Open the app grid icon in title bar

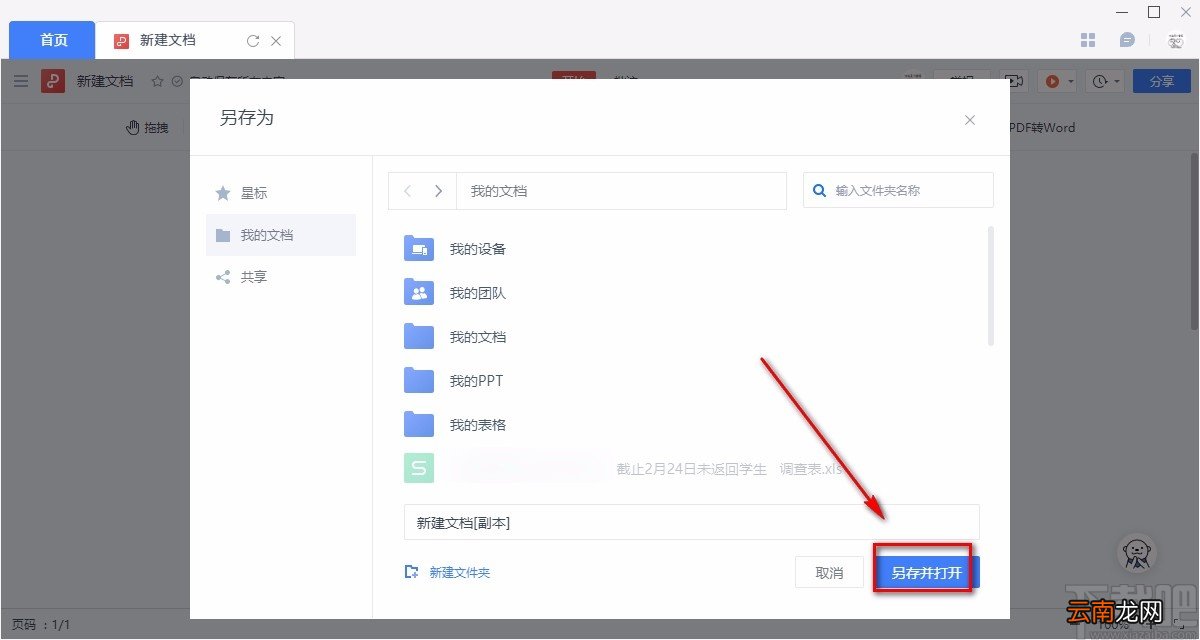(1088, 40)
